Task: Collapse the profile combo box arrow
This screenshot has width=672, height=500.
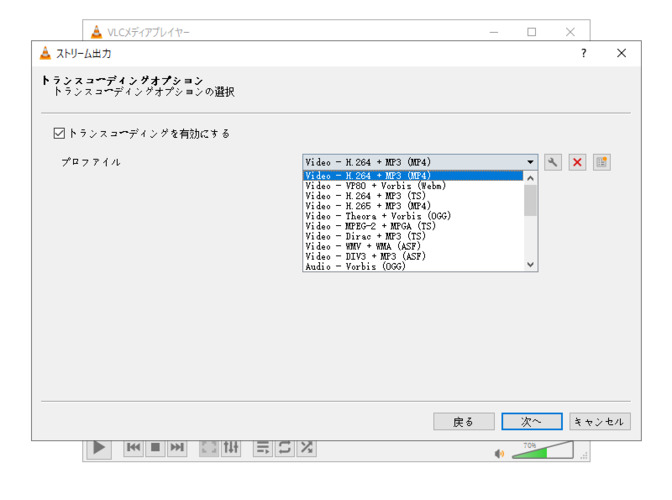Action: coord(530,162)
